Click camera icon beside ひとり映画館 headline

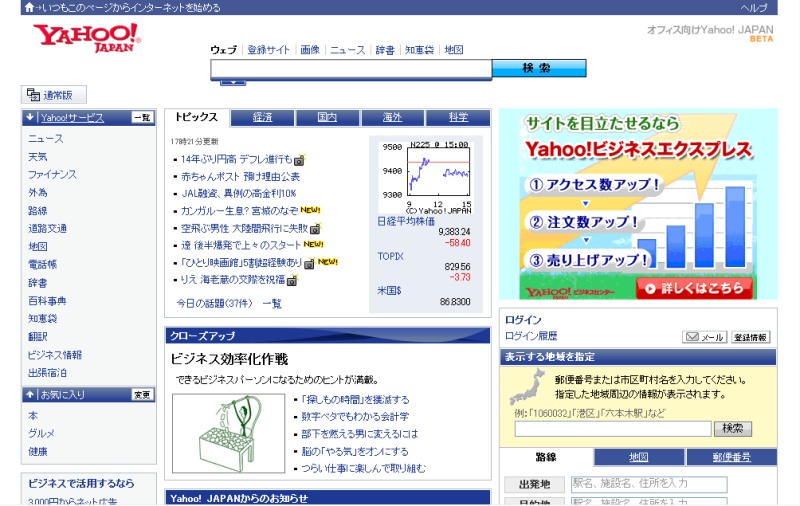click(309, 264)
